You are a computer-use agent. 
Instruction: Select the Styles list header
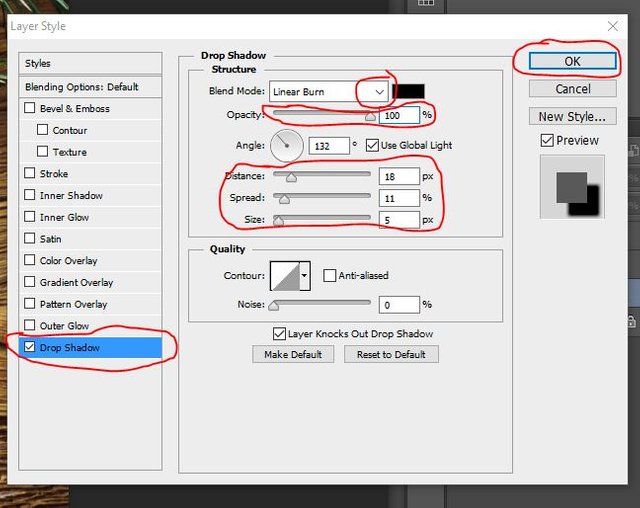point(90,64)
